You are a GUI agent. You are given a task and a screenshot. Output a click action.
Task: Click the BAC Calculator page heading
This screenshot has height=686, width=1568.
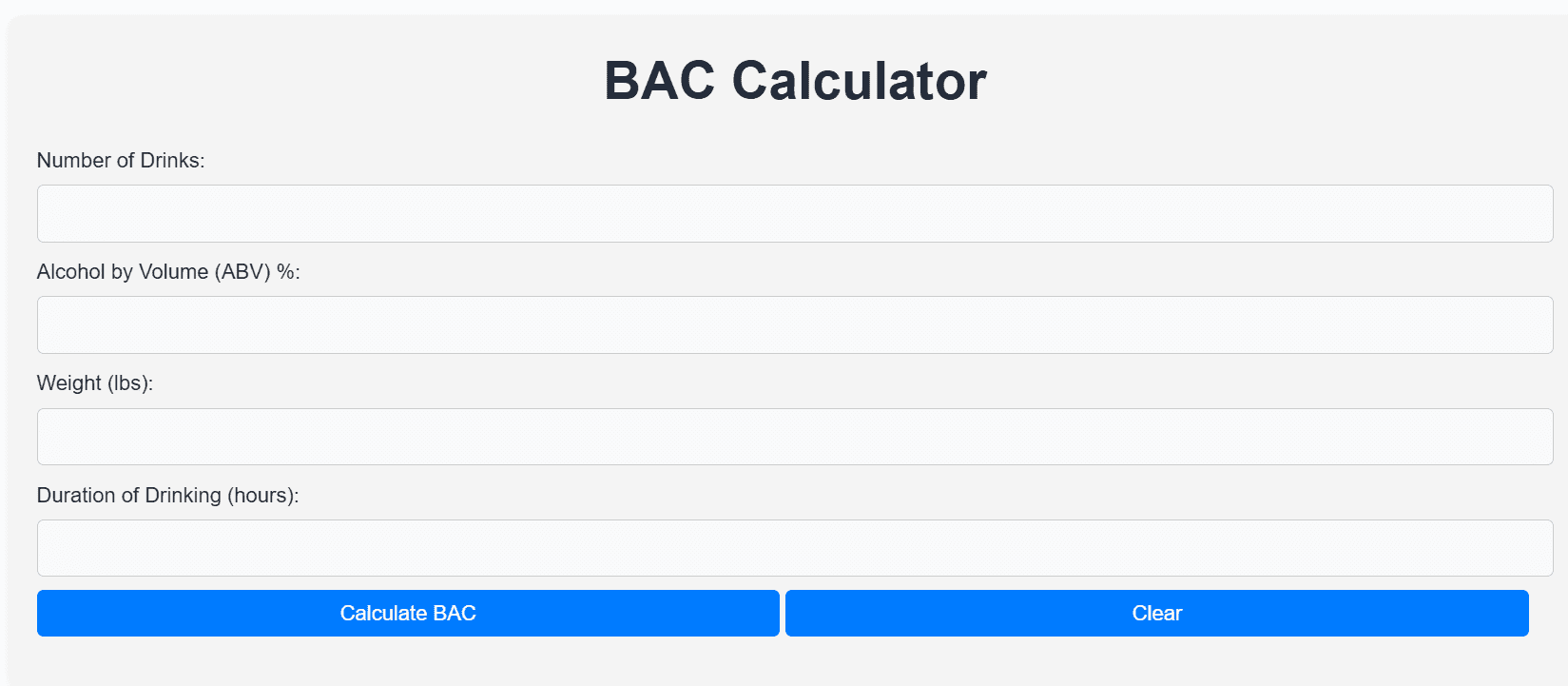click(x=795, y=80)
